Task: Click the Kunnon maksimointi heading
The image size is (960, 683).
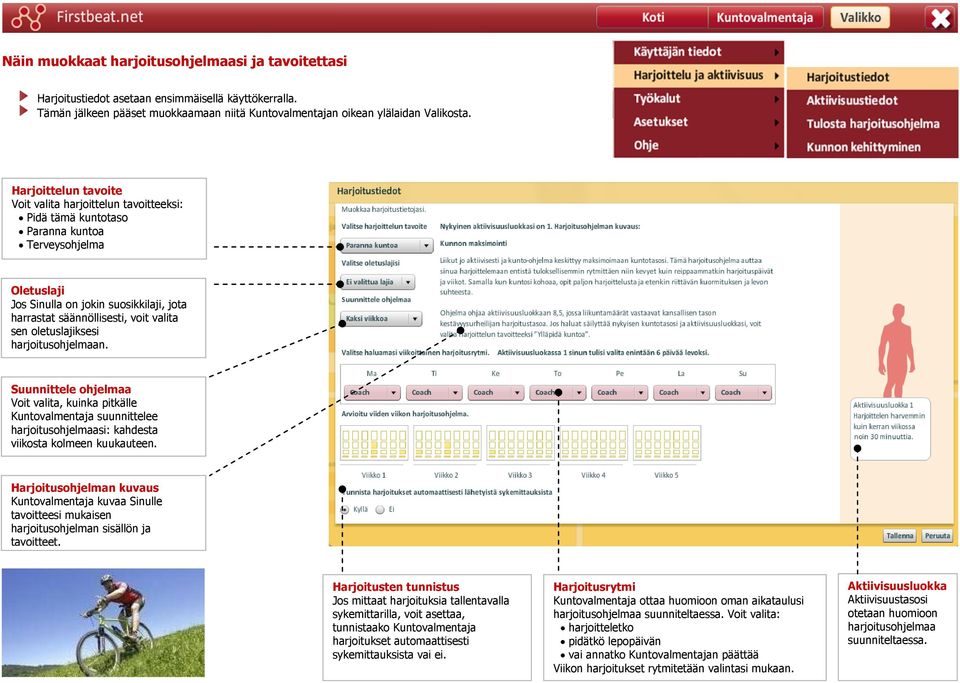Action: pos(473,244)
